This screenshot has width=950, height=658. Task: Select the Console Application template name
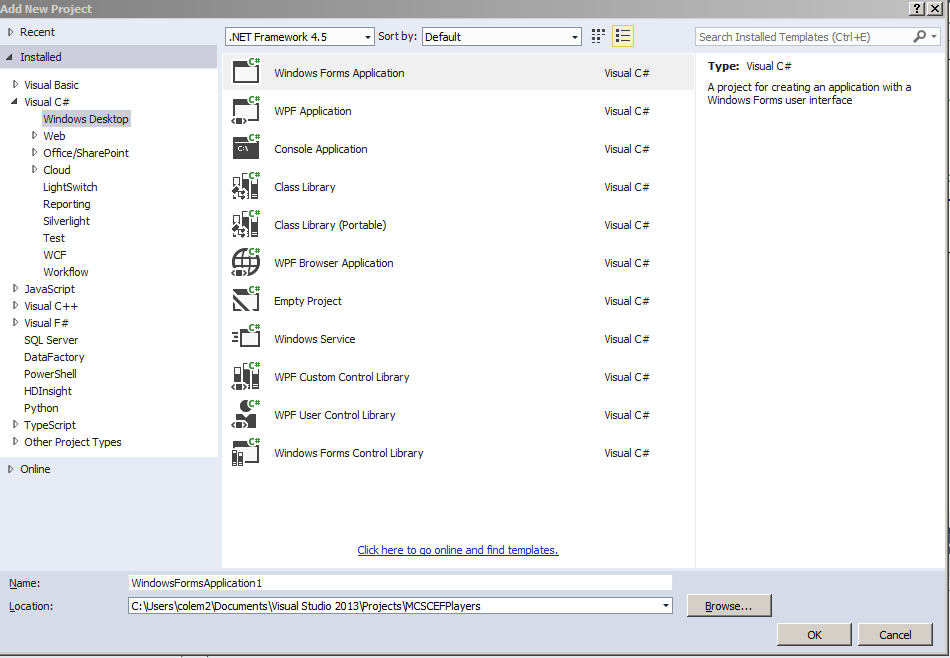pos(321,149)
